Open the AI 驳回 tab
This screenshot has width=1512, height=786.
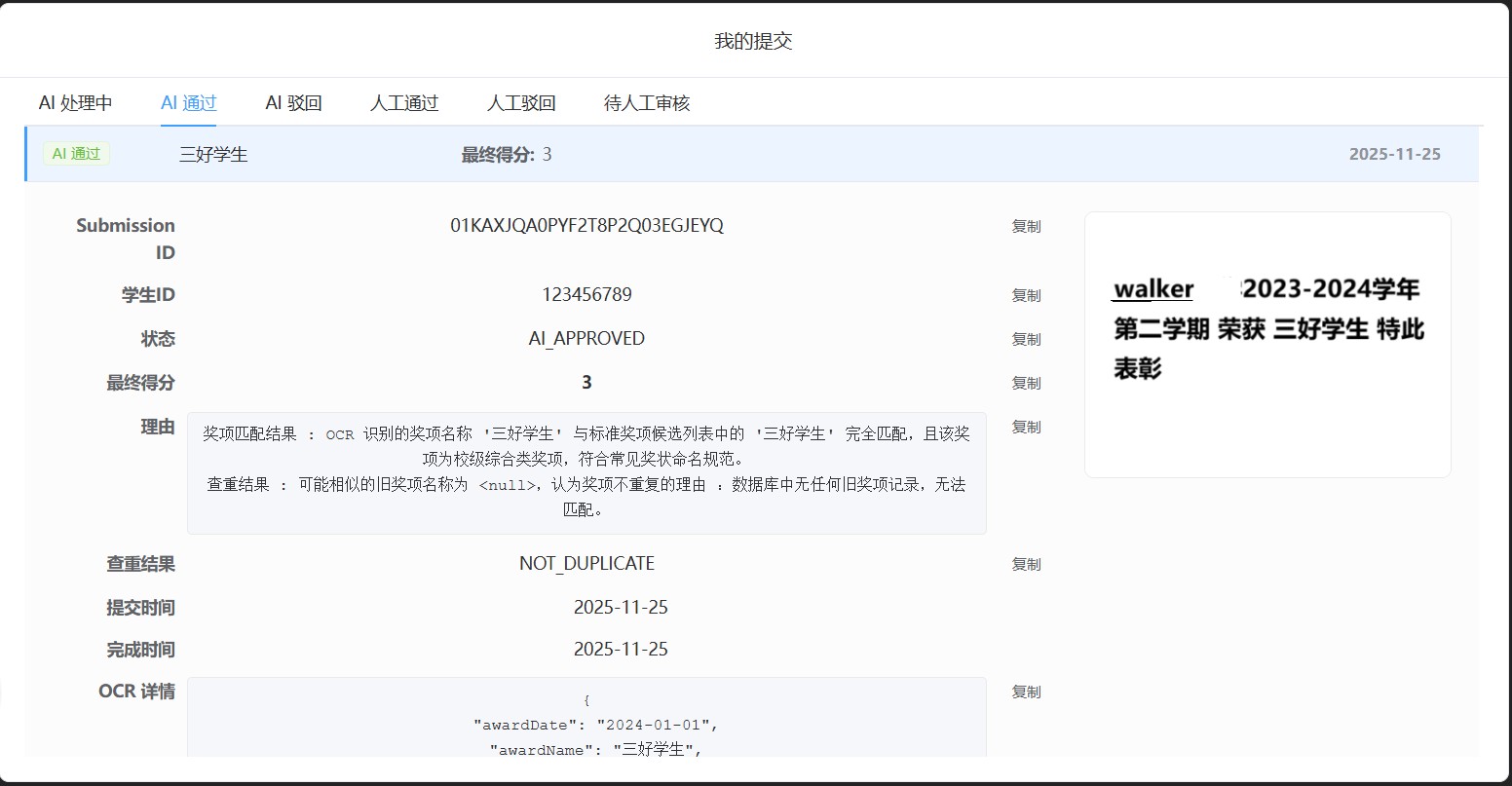(x=293, y=102)
